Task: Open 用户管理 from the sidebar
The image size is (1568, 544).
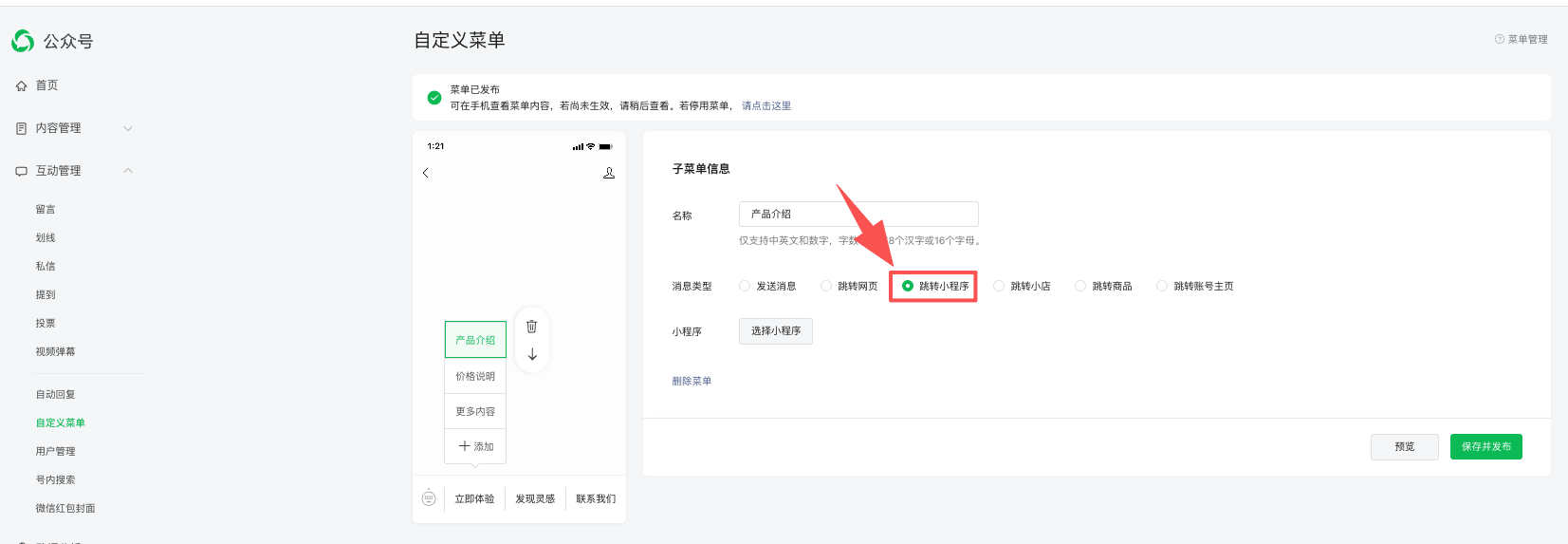Action: (x=56, y=451)
